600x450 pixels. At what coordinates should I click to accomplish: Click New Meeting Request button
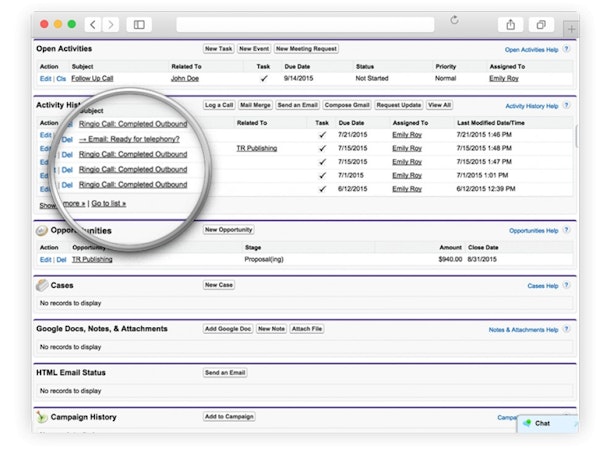coord(306,49)
